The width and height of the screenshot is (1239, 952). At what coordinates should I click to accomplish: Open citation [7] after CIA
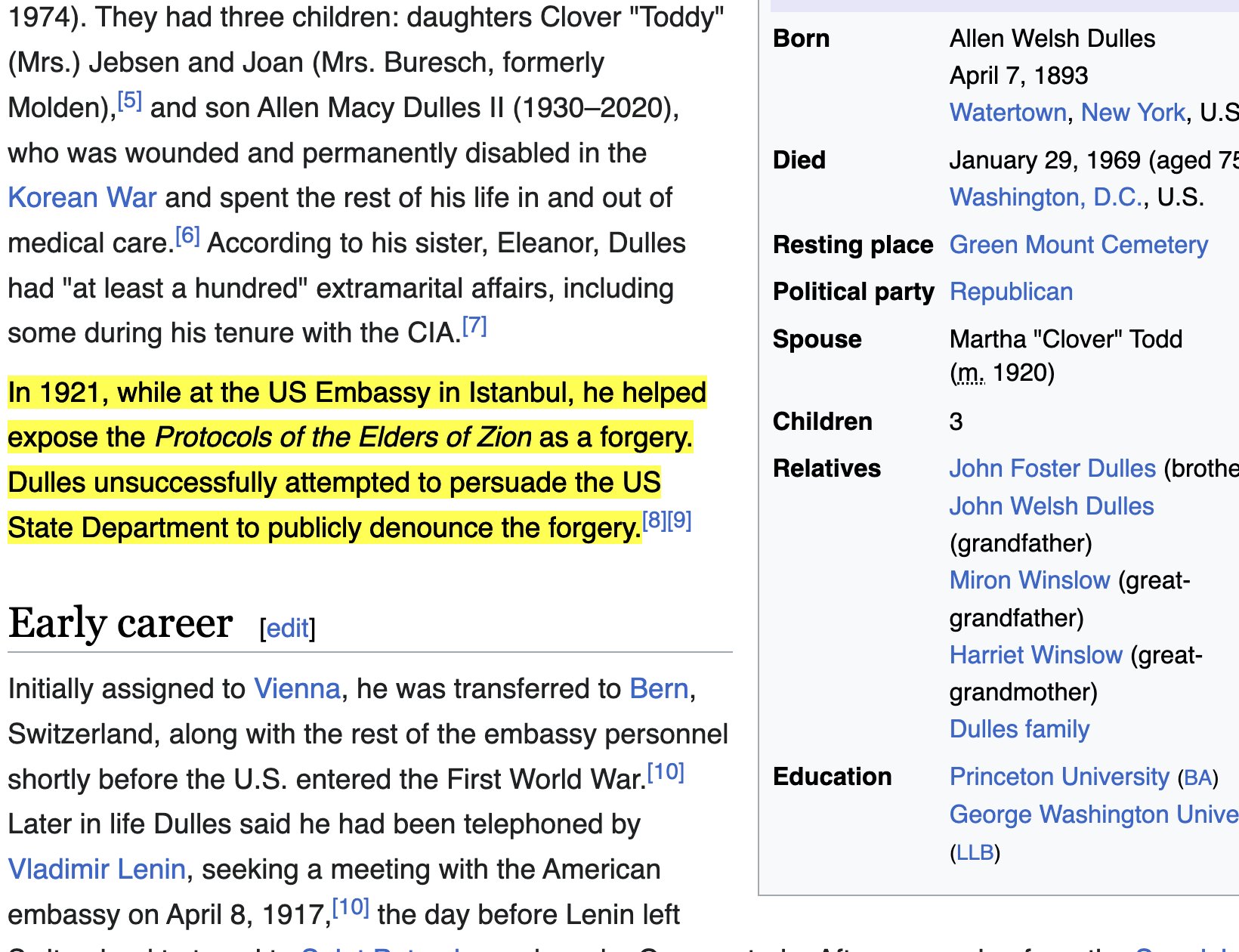pyautogui.click(x=474, y=326)
